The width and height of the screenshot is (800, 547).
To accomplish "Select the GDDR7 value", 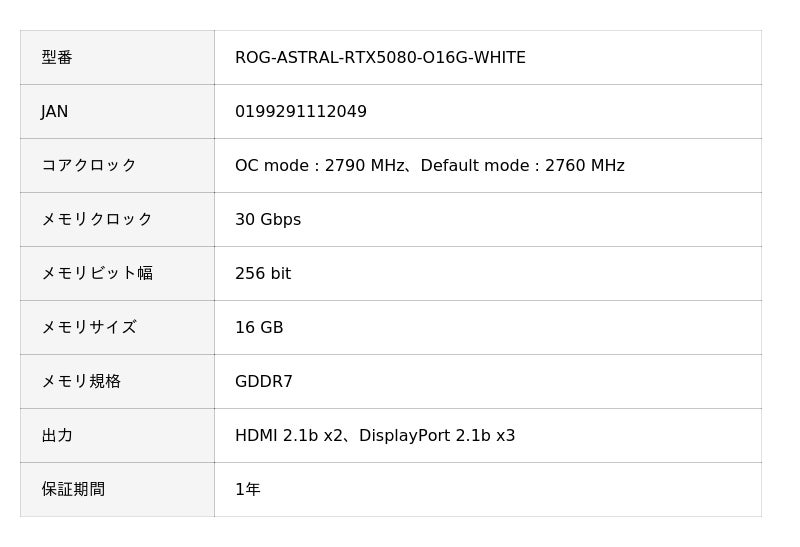I will point(264,382).
